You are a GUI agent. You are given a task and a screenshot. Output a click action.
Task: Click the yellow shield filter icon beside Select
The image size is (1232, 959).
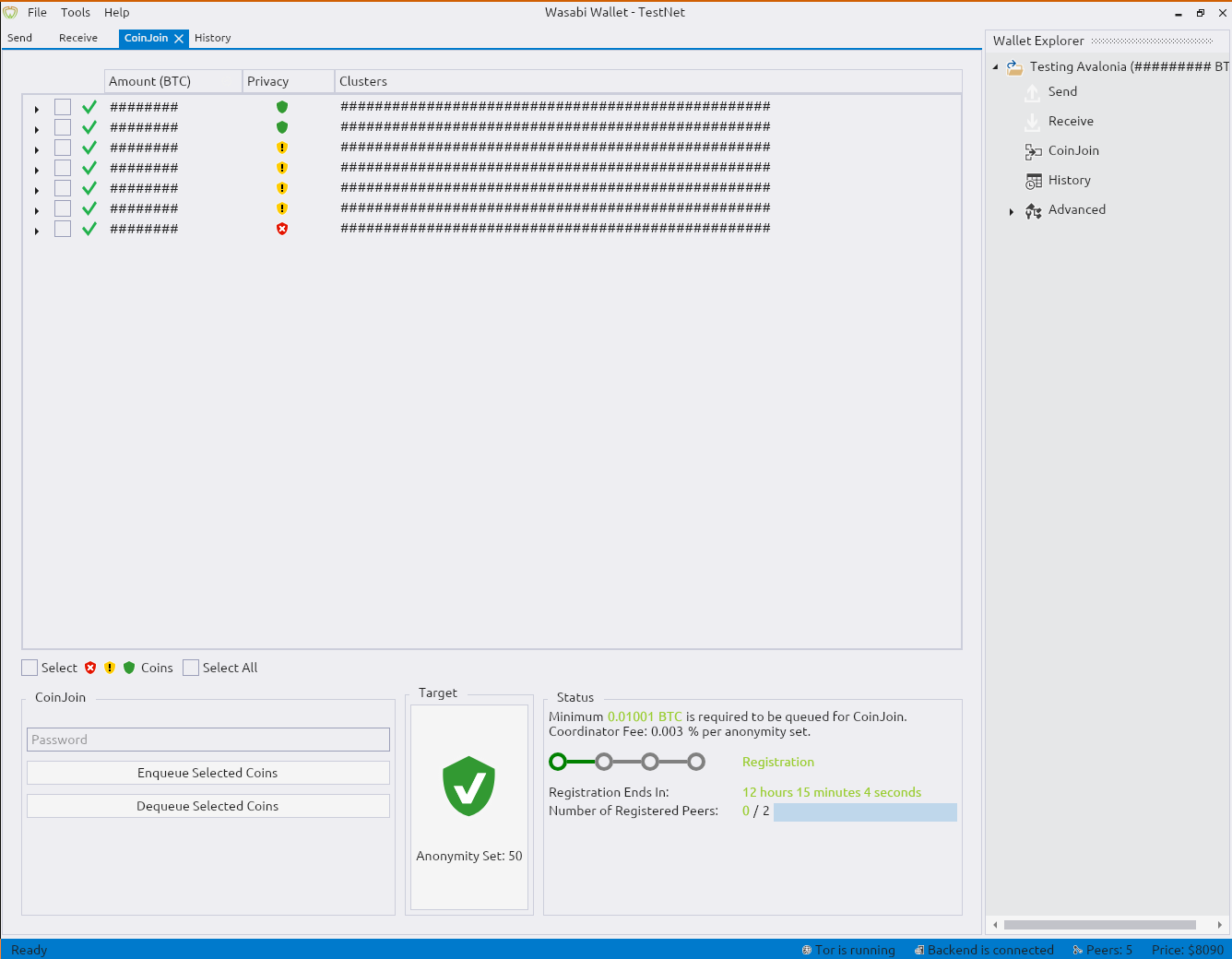[x=110, y=668]
